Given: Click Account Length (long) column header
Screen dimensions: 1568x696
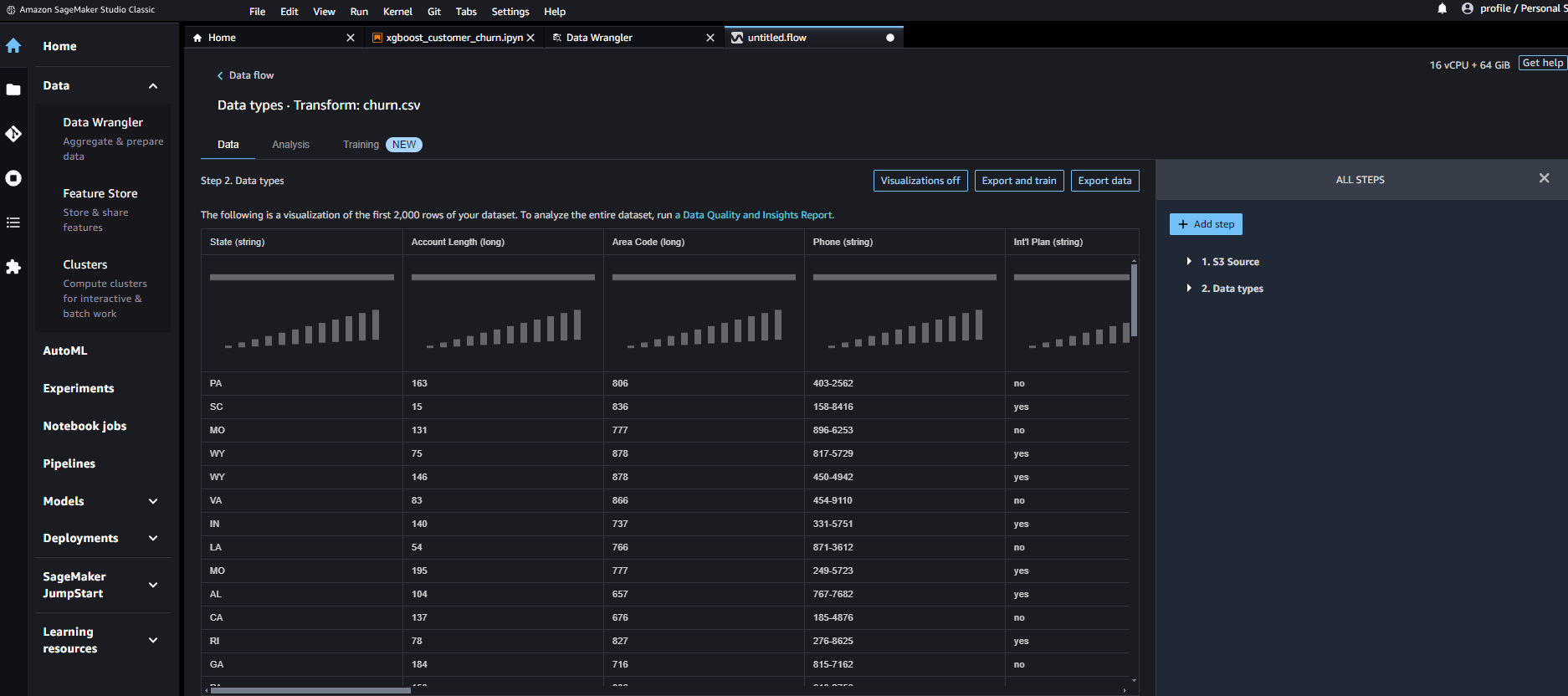Looking at the screenshot, I should pos(503,242).
